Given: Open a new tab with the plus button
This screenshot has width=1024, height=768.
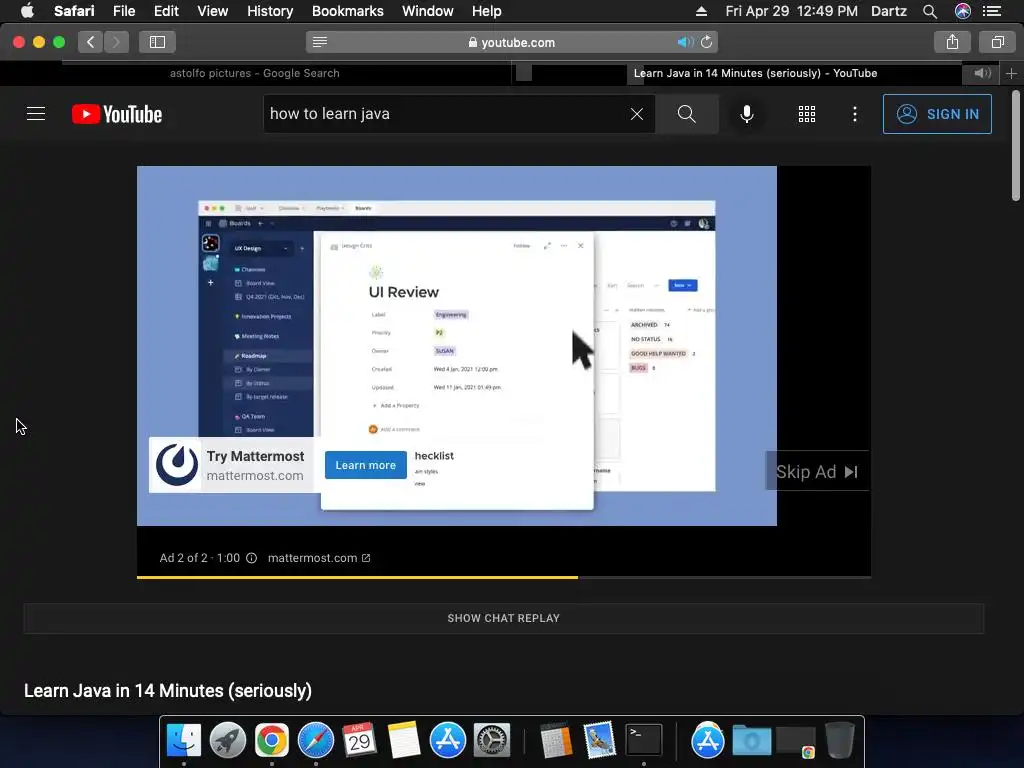Looking at the screenshot, I should point(1011,74).
